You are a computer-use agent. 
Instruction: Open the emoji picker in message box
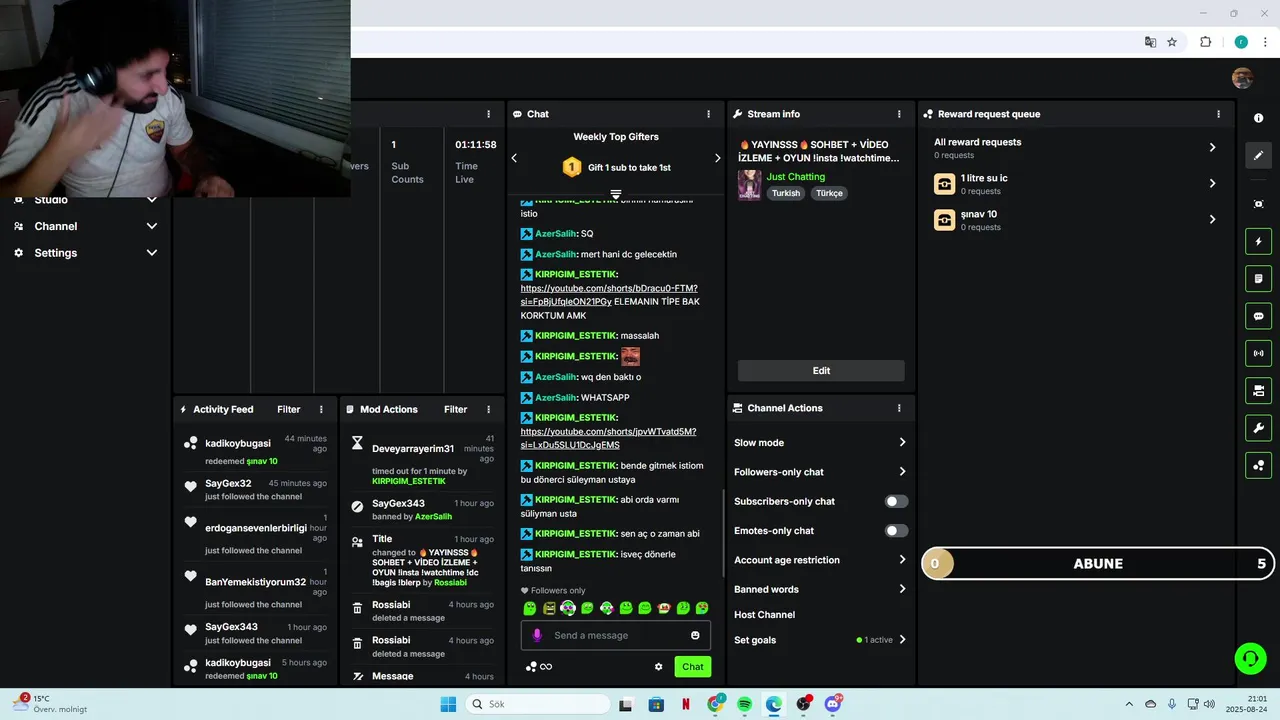[x=695, y=635]
